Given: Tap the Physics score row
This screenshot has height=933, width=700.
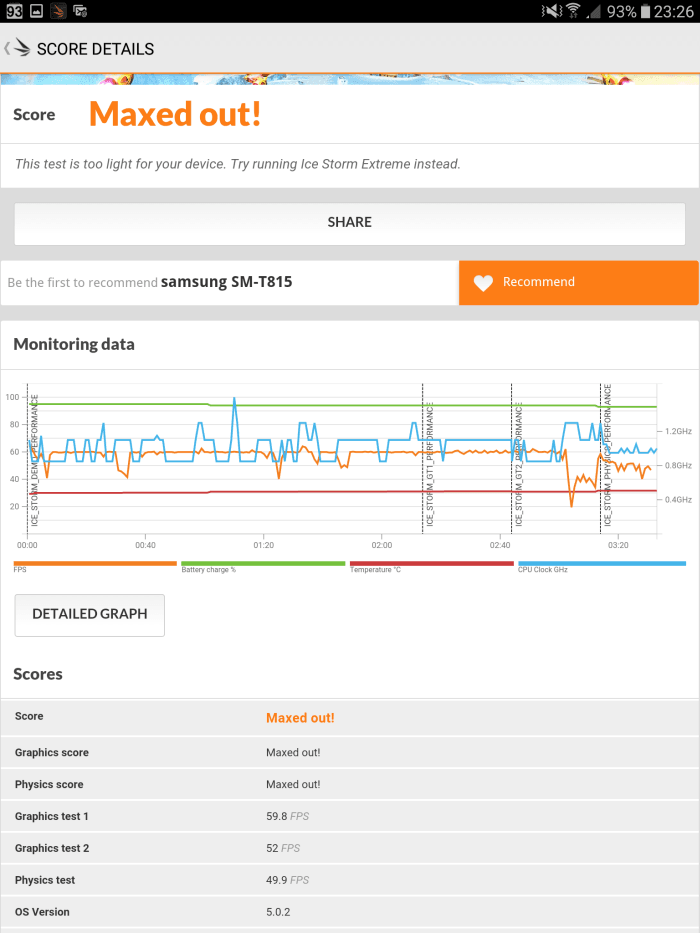Looking at the screenshot, I should (350, 784).
